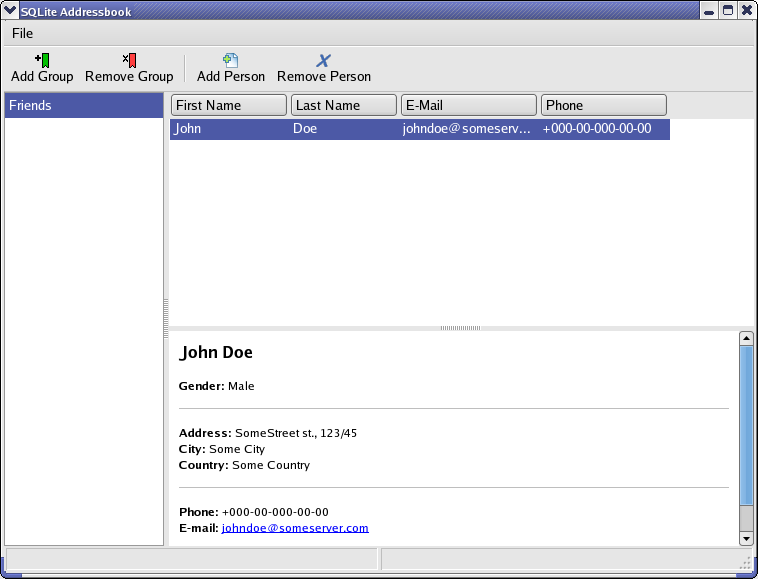The width and height of the screenshot is (758, 579).
Task: Click the City: Some City line
Action: tap(222, 449)
